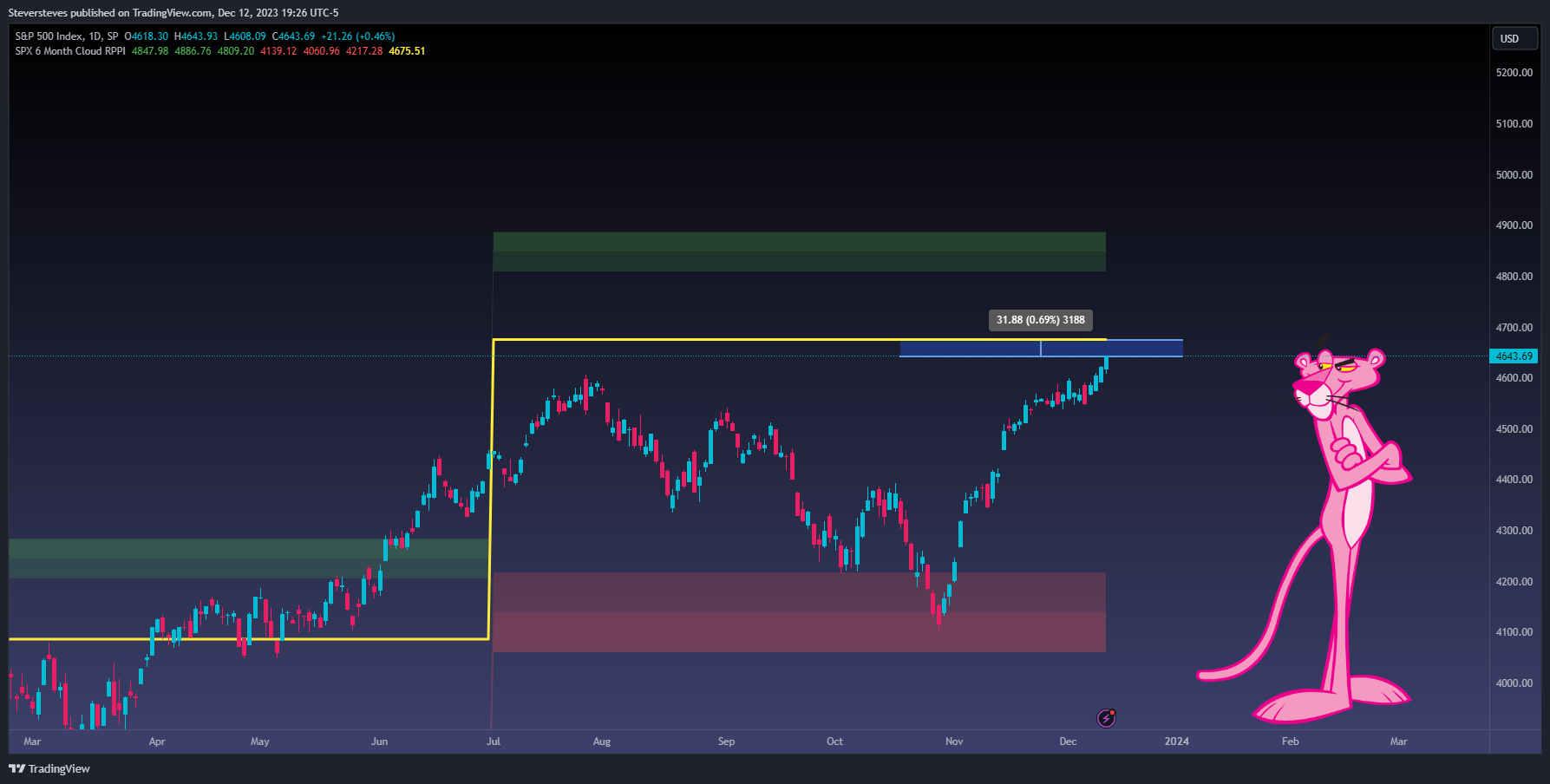The image size is (1550, 784).
Task: Click the measurement label 31.88 (0.69%) 3188
Action: pyautogui.click(x=1040, y=320)
